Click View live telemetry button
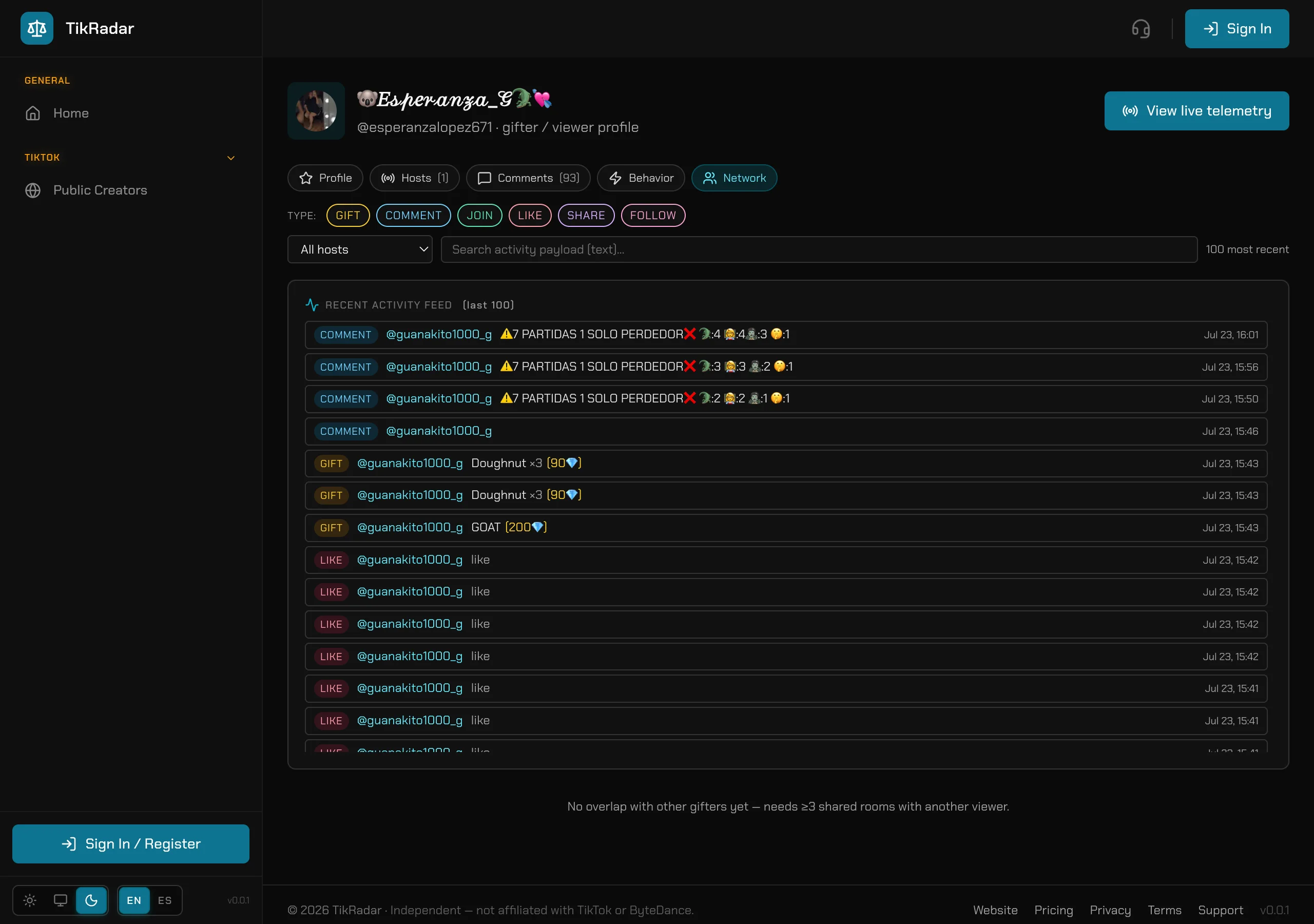 tap(1196, 111)
